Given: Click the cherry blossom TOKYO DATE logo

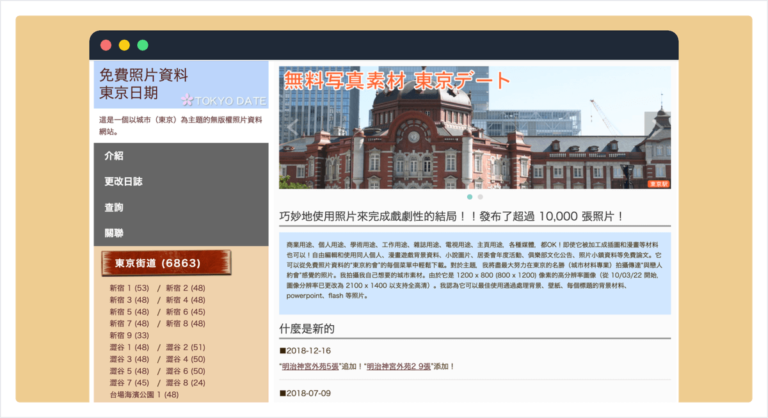Looking at the screenshot, I should coord(224,100).
